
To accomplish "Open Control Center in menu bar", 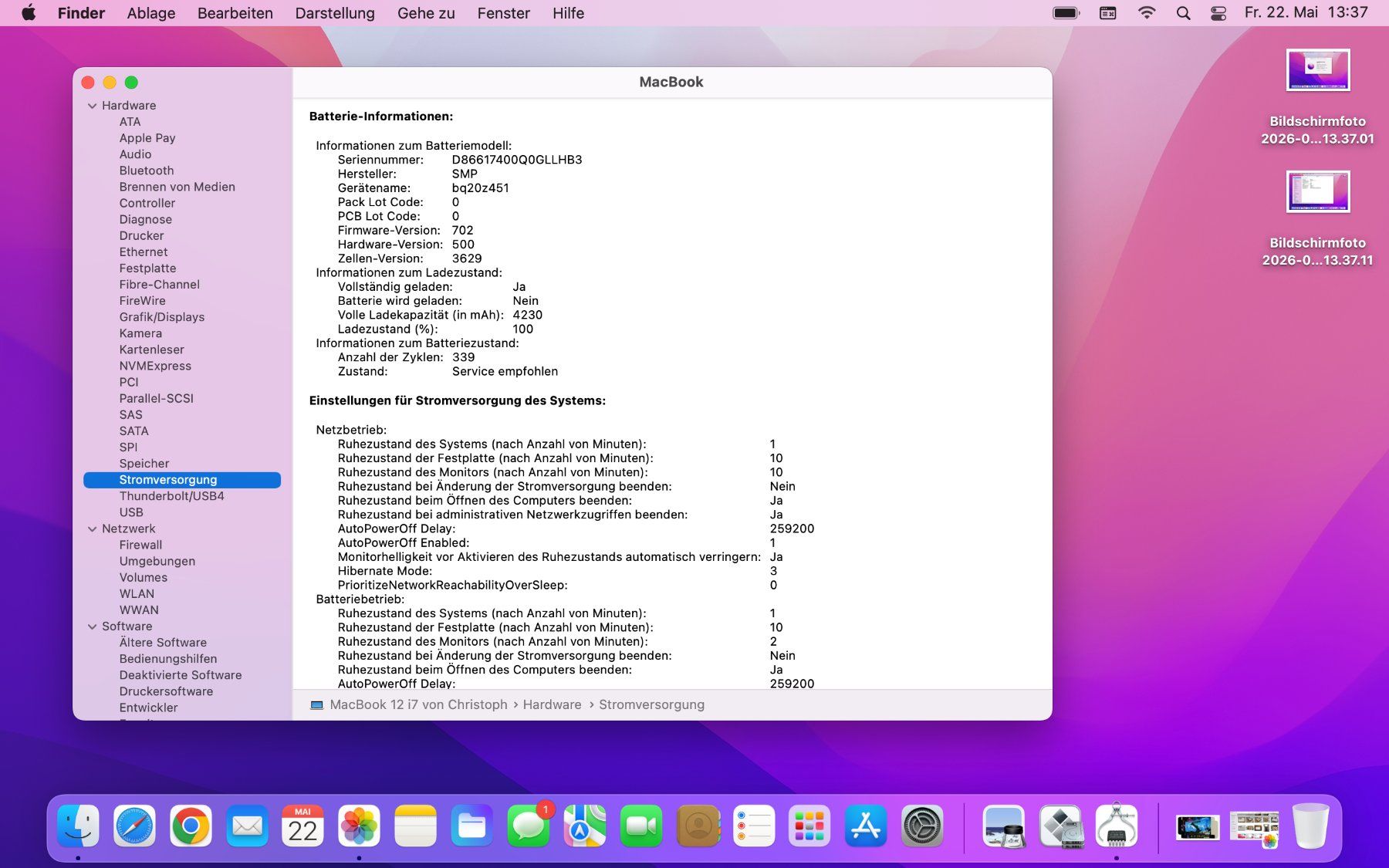I will pyautogui.click(x=1218, y=13).
